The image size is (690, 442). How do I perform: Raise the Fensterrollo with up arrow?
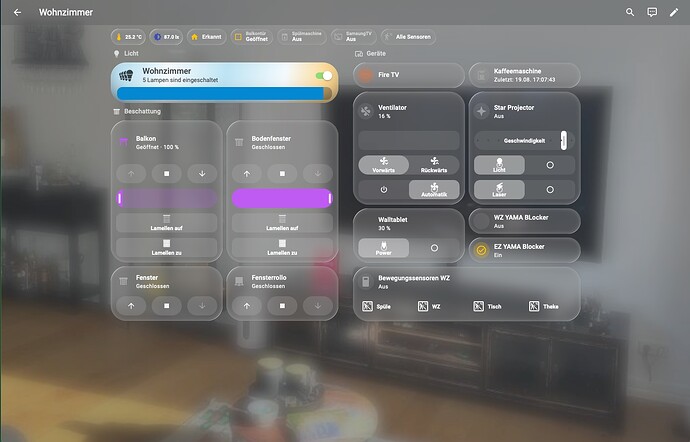(x=247, y=306)
